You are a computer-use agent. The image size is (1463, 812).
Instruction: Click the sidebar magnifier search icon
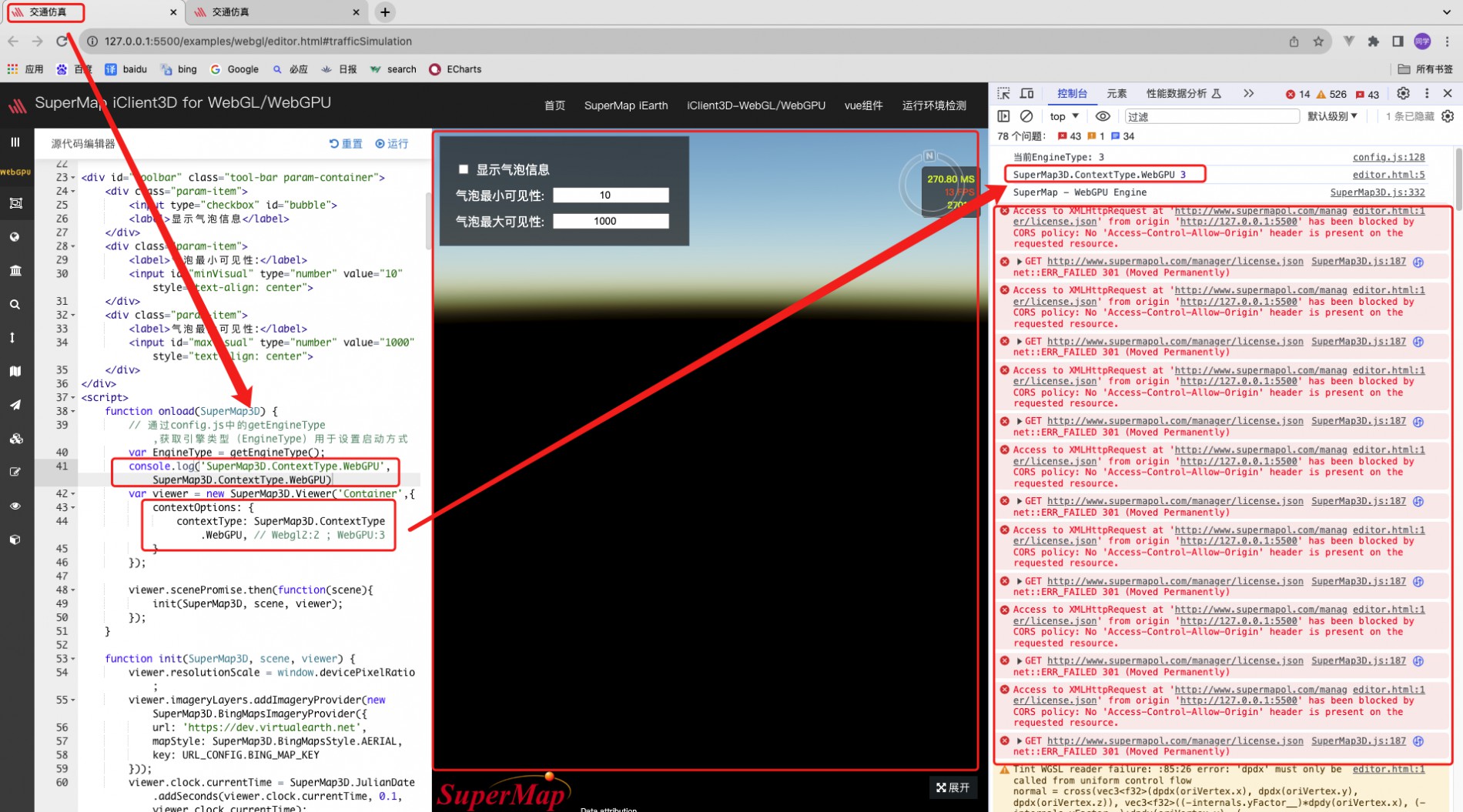15,305
